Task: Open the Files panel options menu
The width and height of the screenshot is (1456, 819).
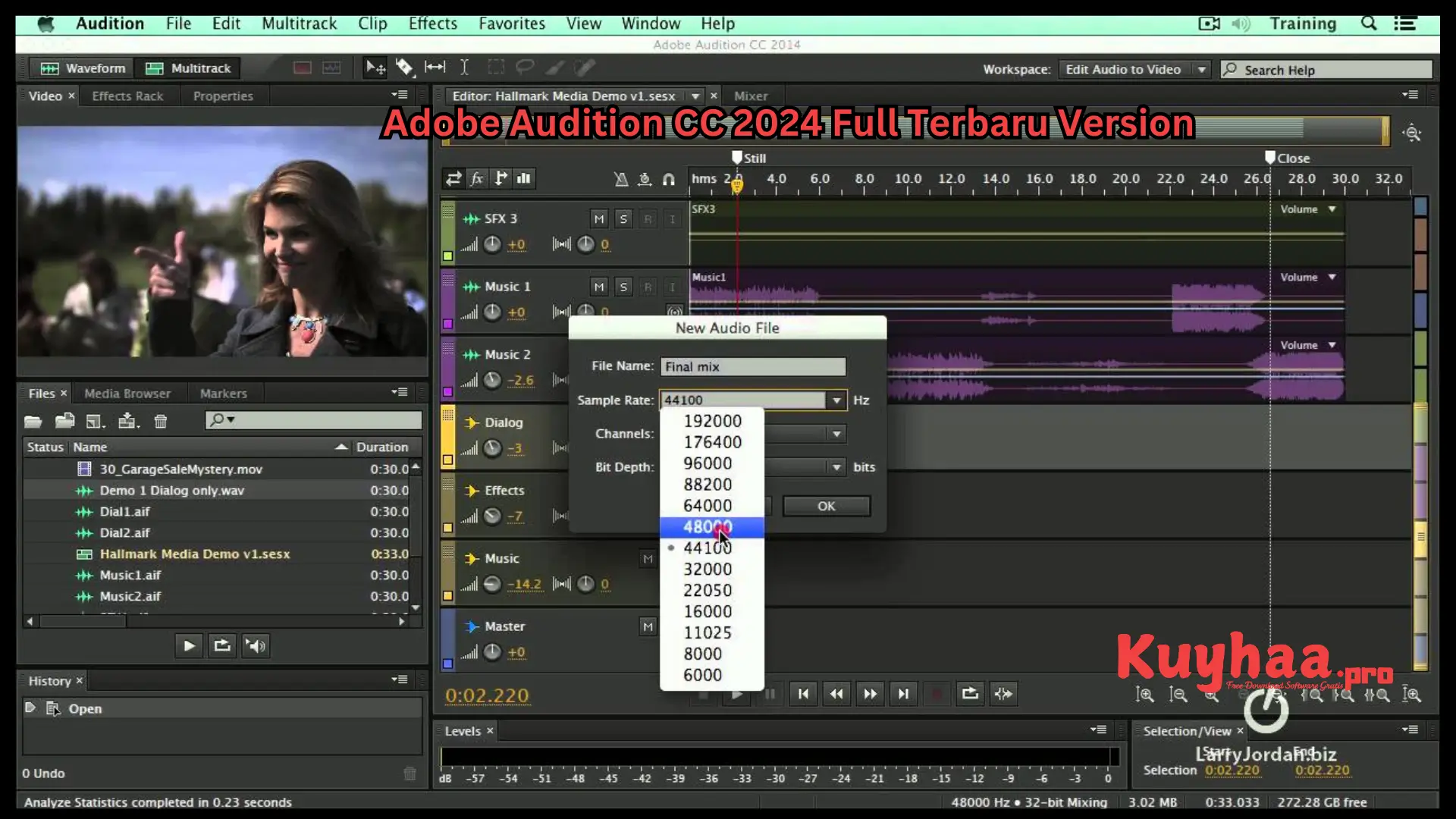Action: click(x=400, y=392)
